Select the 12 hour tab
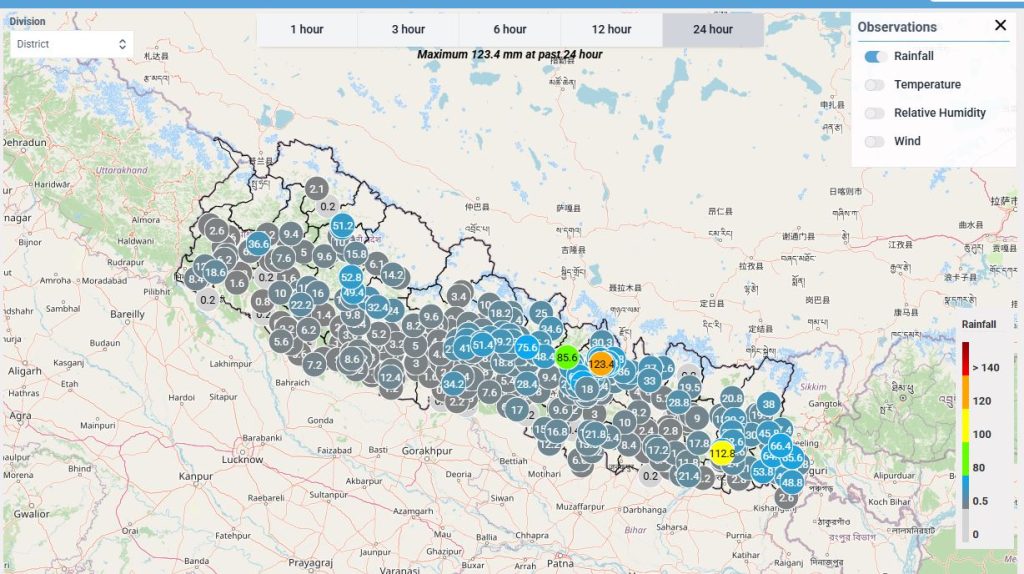Image resolution: width=1024 pixels, height=574 pixels. [611, 29]
